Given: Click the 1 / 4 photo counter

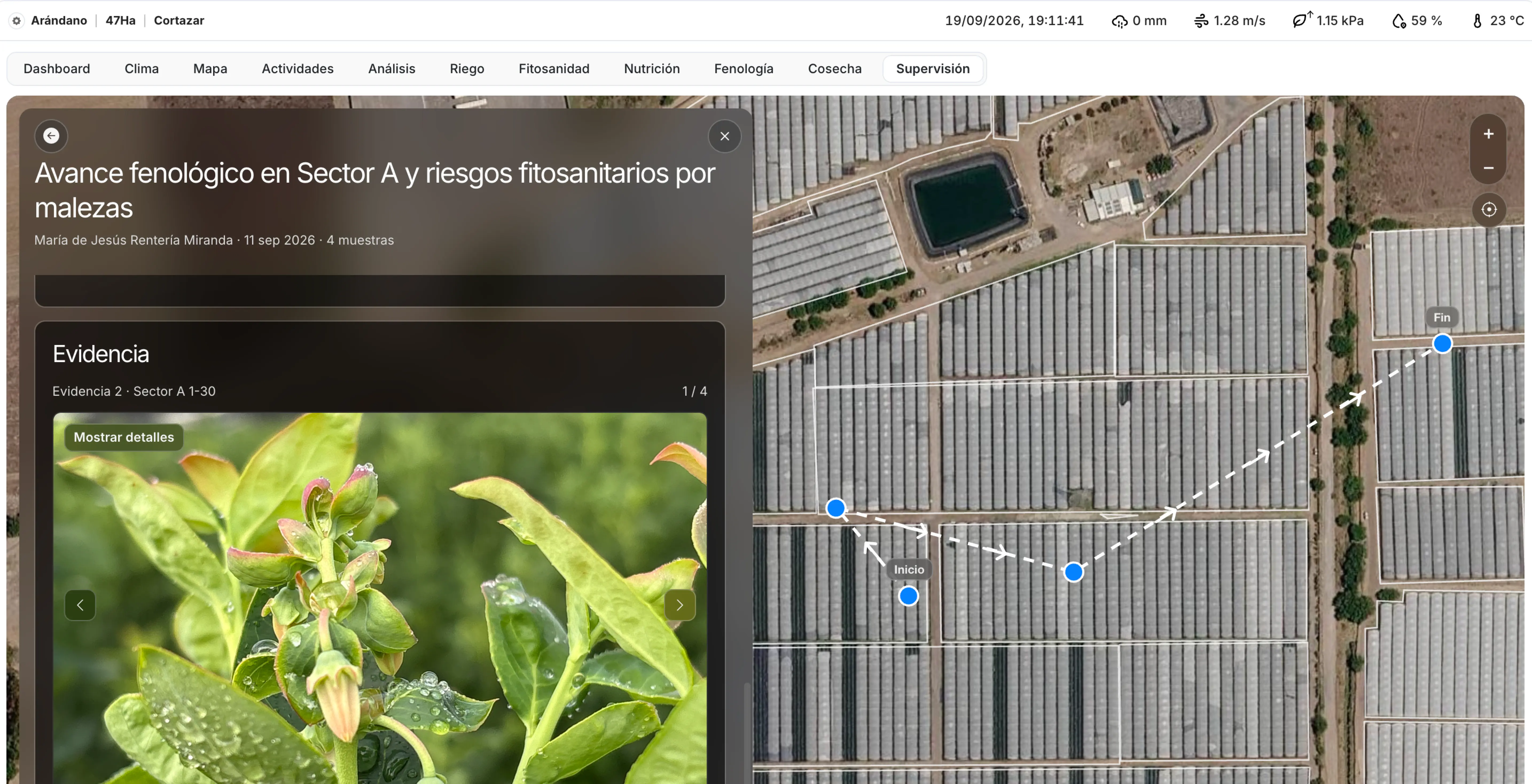Looking at the screenshot, I should (x=695, y=391).
